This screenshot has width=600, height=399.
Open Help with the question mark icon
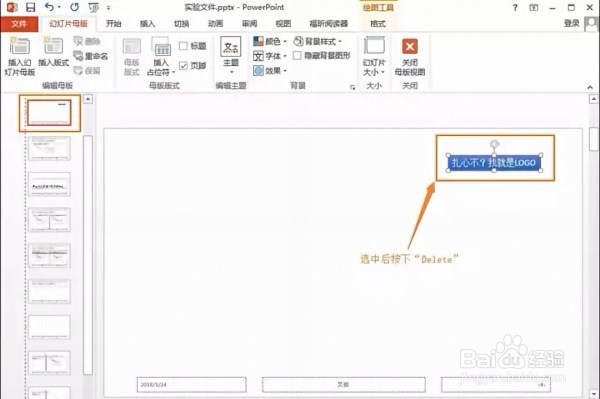click(515, 7)
